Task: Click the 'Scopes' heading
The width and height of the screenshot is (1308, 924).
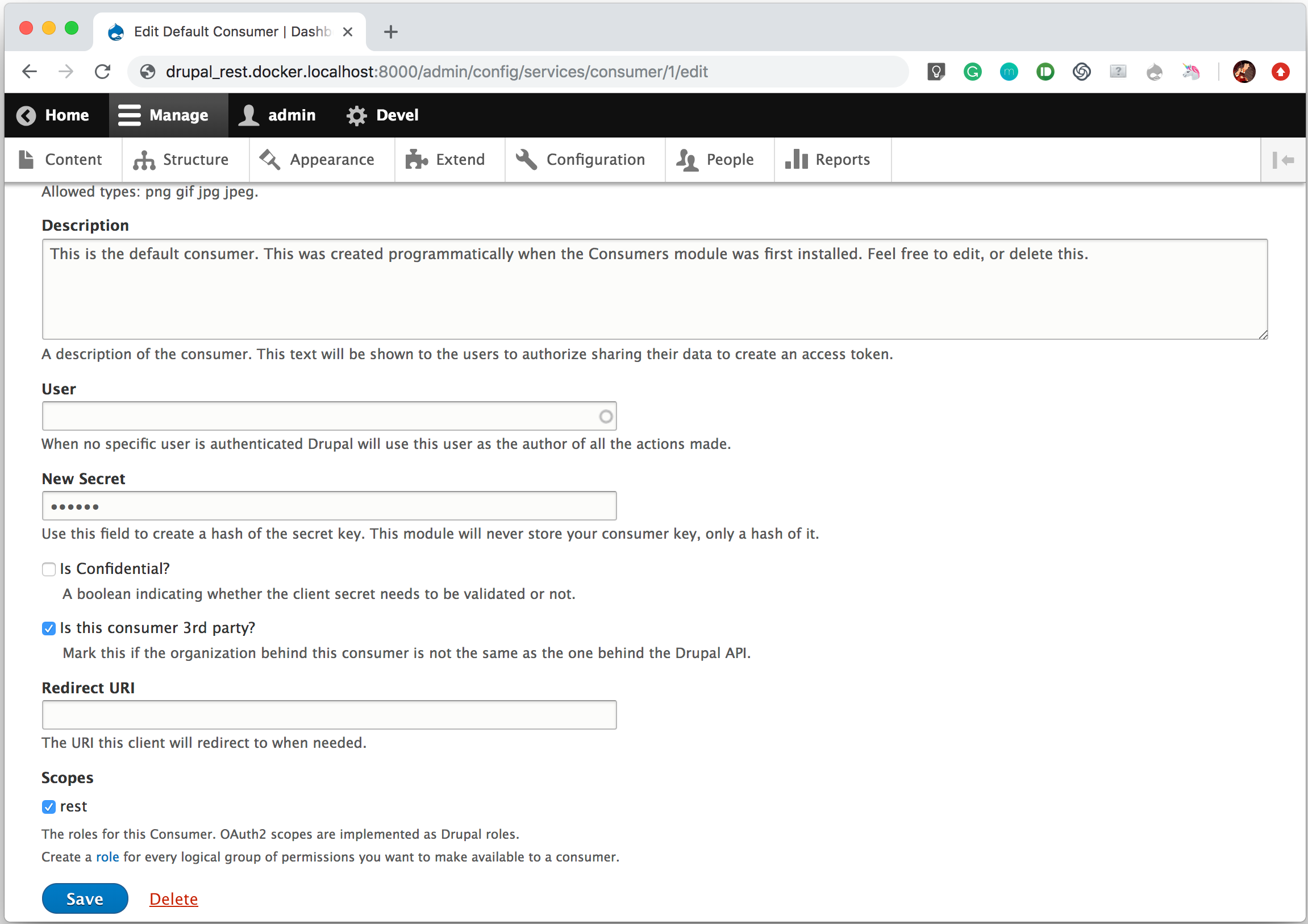Action: click(67, 778)
